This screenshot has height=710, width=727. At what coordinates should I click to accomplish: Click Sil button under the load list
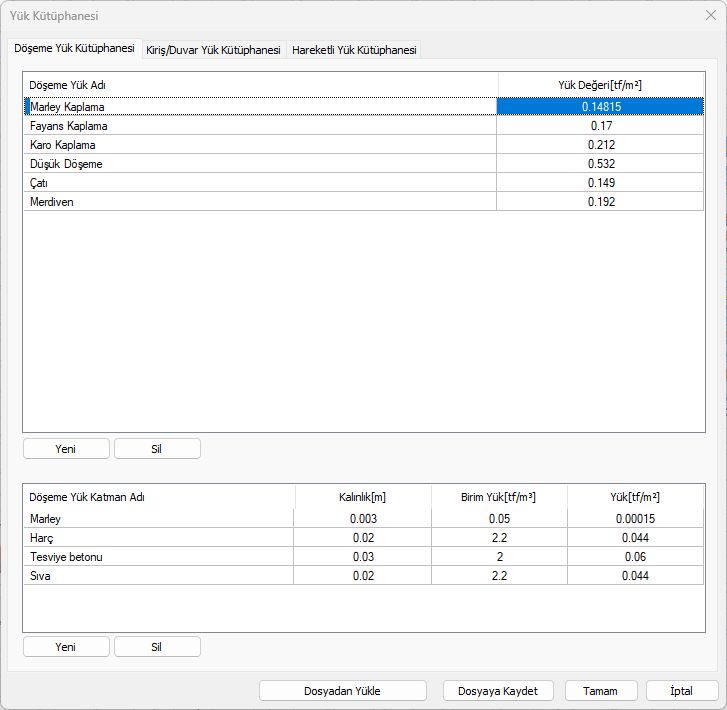tap(157, 449)
